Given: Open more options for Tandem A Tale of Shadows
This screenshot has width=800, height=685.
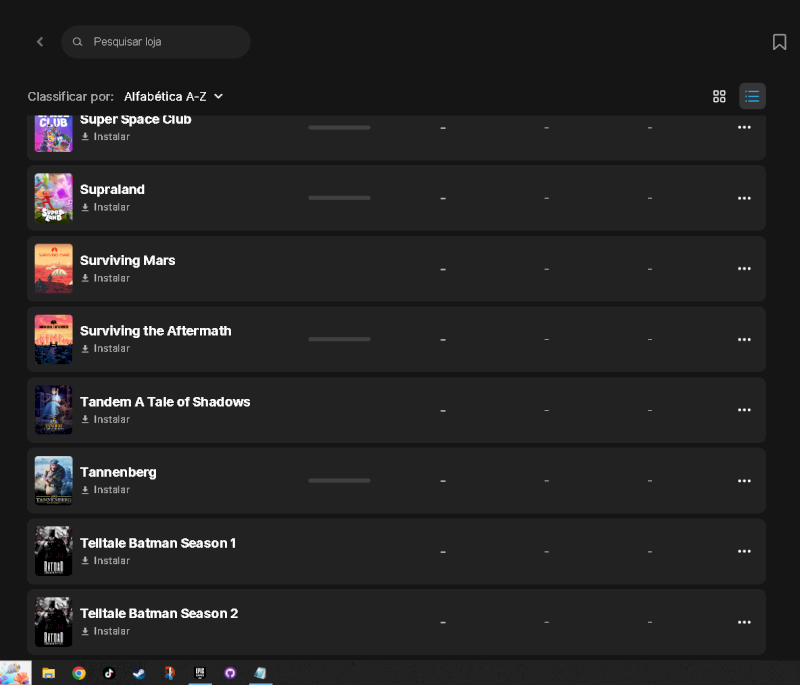Looking at the screenshot, I should [744, 410].
